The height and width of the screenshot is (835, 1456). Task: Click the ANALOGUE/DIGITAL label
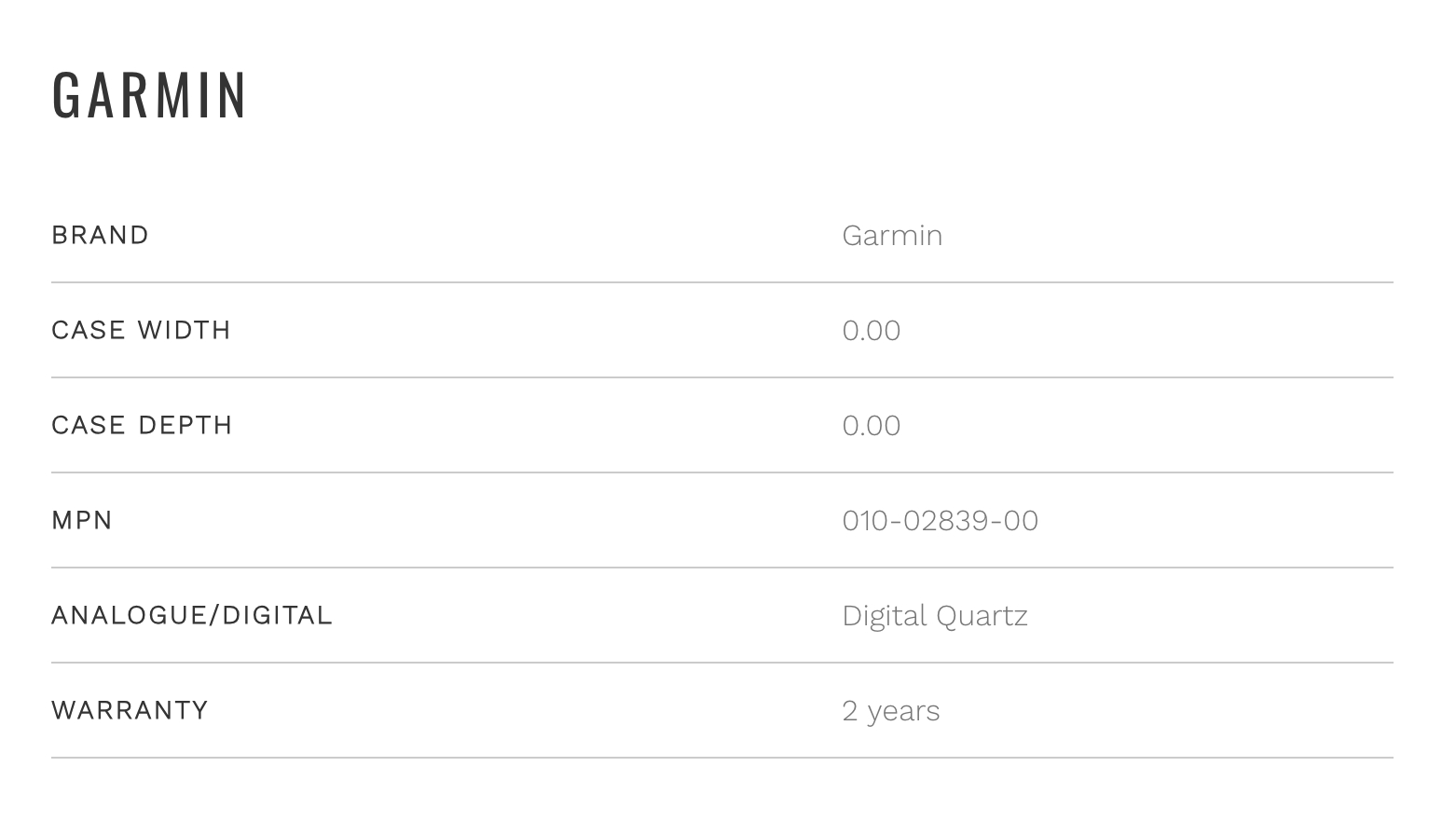tap(191, 615)
